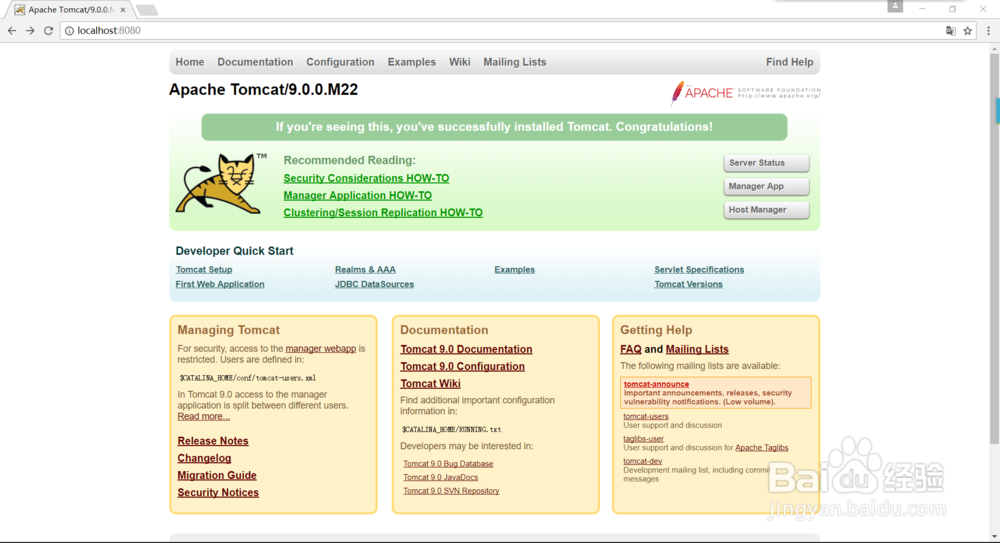The image size is (1000, 543).
Task: Open the Documentation nav item
Action: [255, 62]
